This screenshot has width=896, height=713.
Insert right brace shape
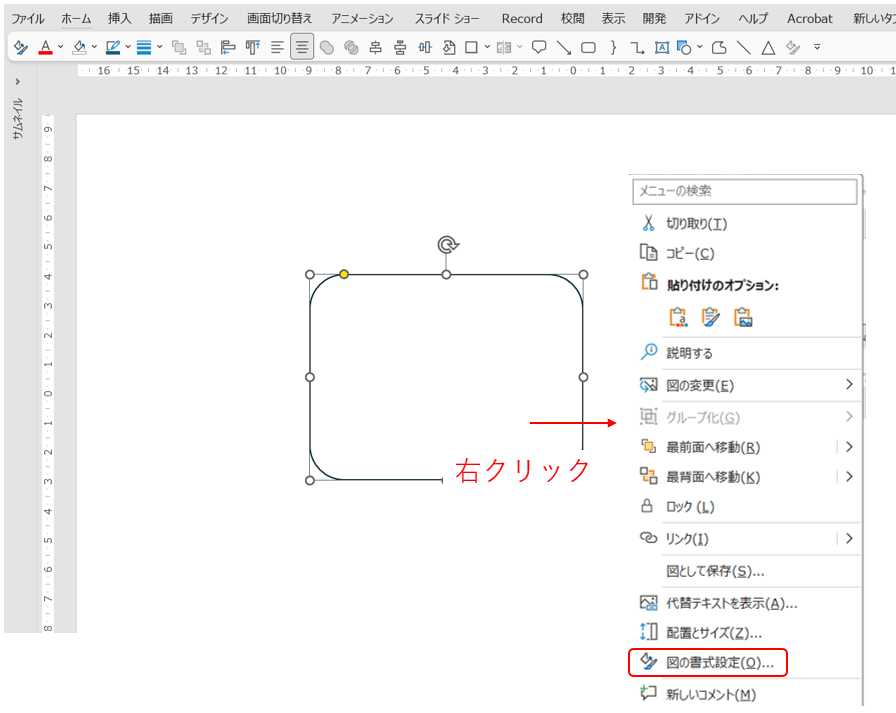(613, 47)
